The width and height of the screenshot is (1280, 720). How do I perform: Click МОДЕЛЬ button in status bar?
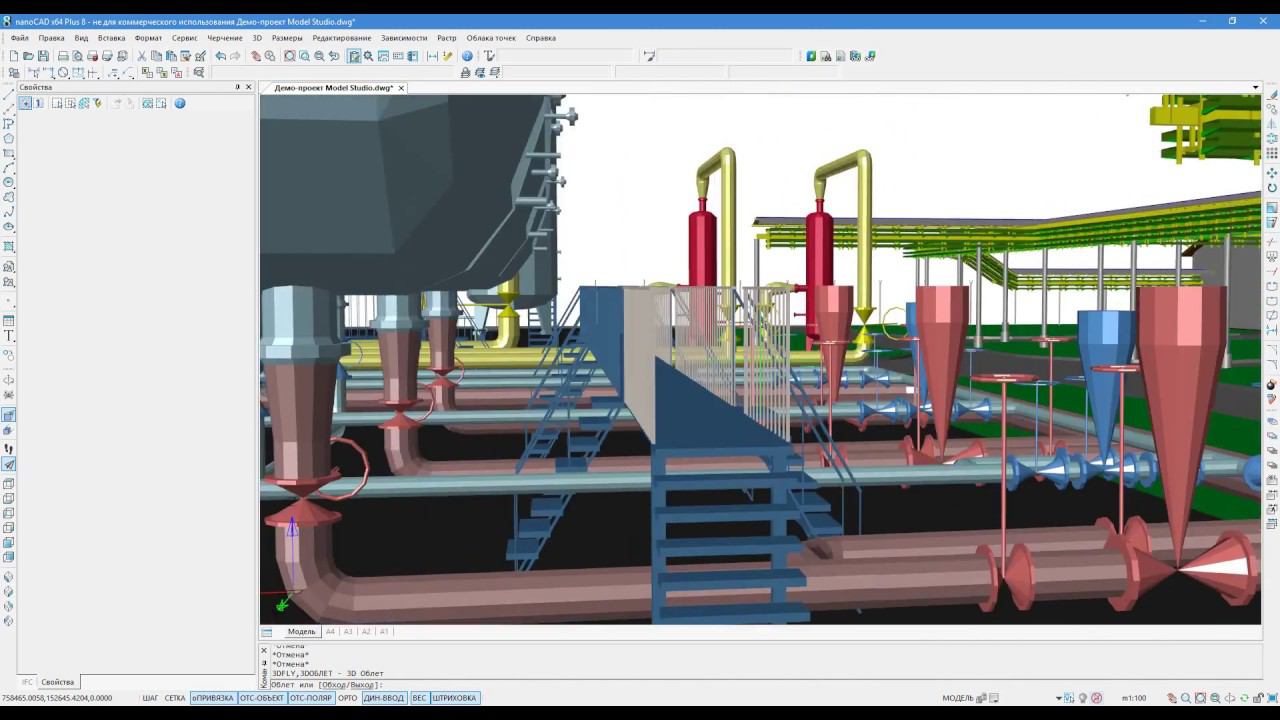pyautogui.click(x=957, y=698)
